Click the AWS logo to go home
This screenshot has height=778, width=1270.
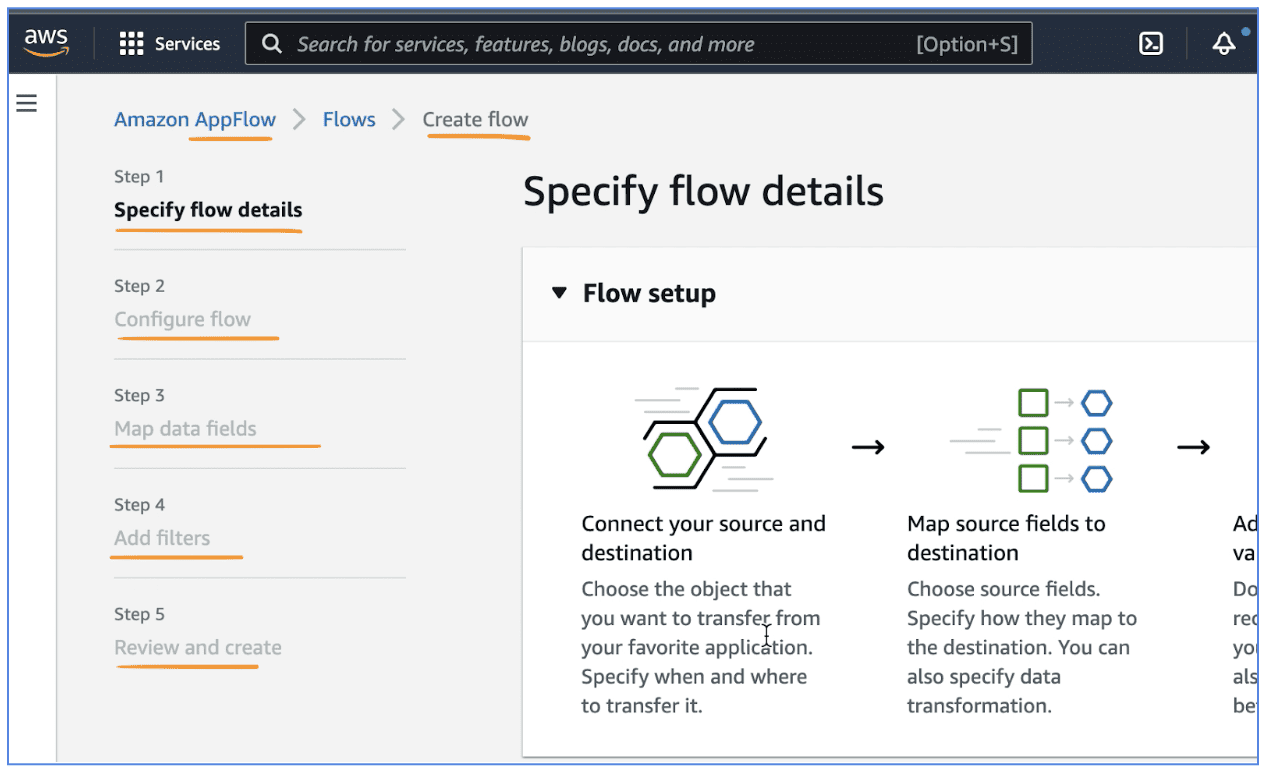click(x=45, y=42)
